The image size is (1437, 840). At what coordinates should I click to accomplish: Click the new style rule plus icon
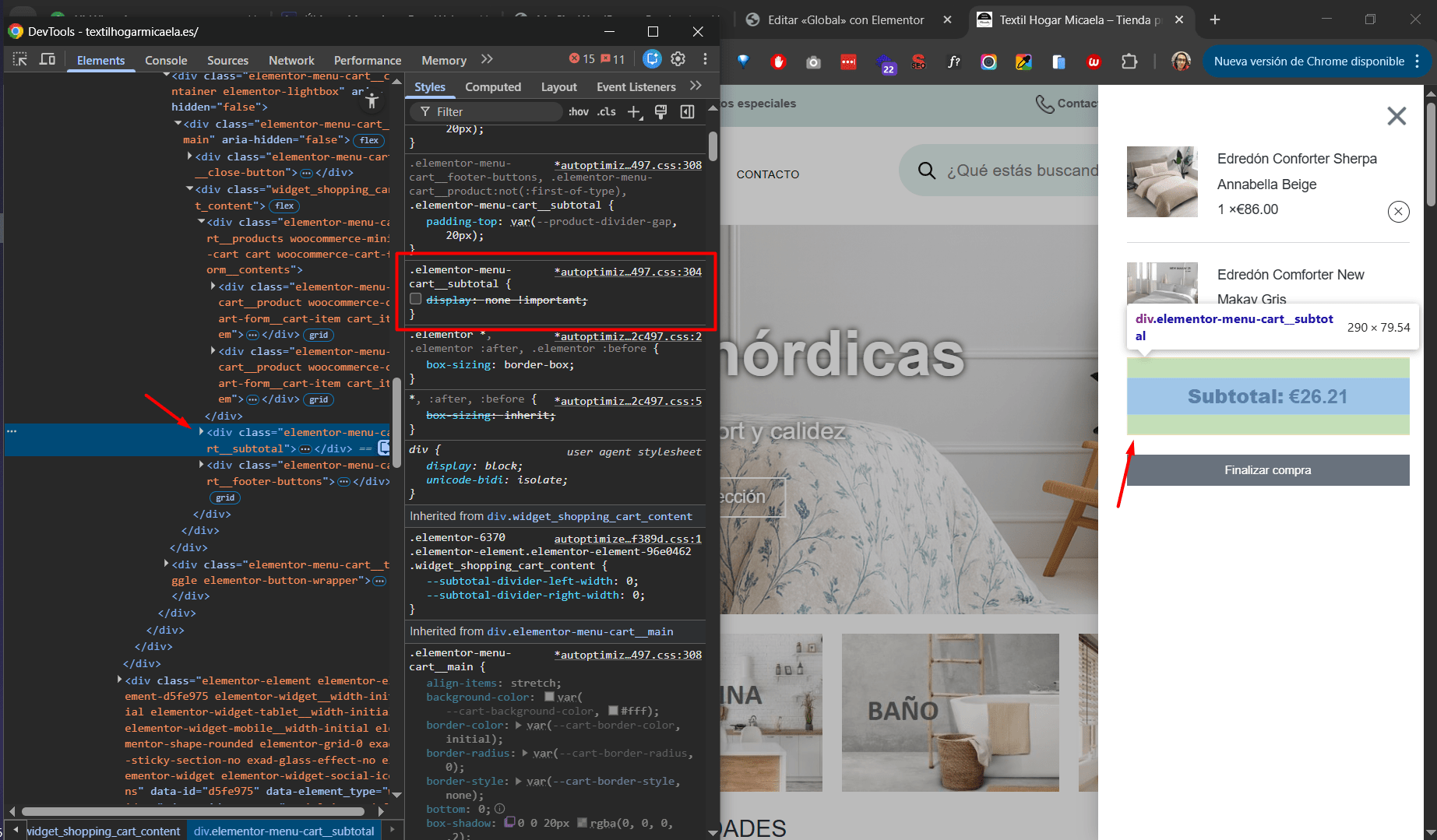point(635,112)
